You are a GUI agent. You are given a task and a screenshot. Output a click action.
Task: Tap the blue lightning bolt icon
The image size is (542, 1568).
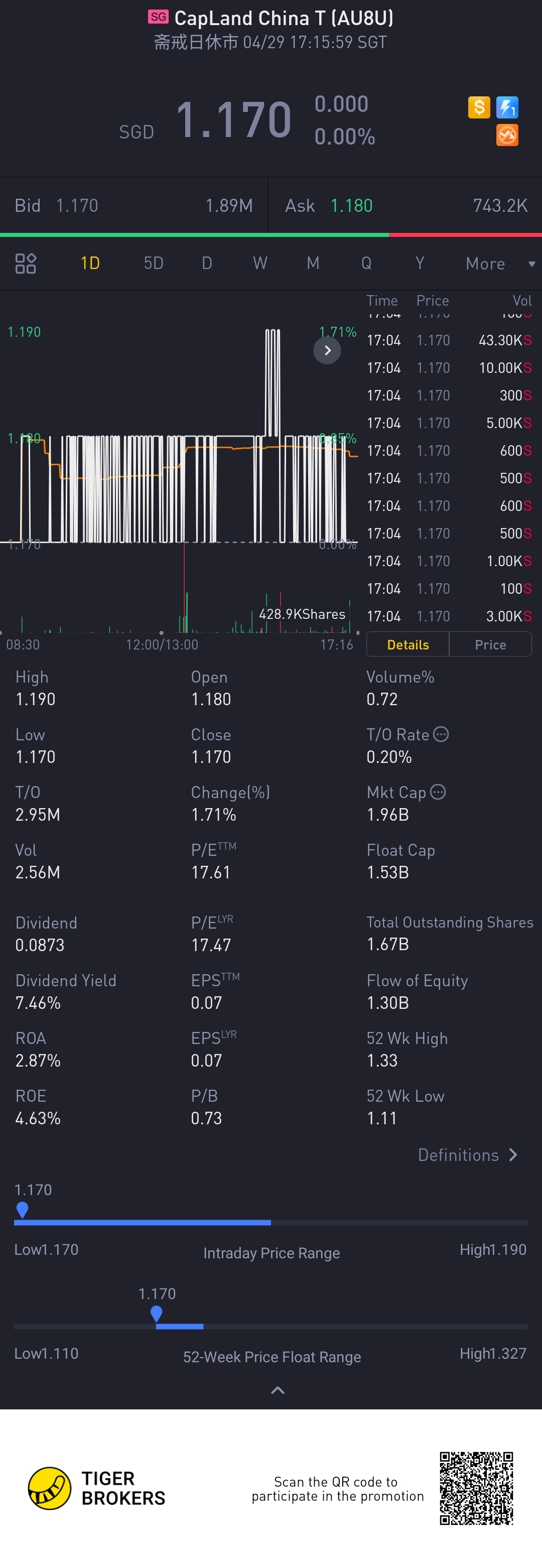pos(507,107)
